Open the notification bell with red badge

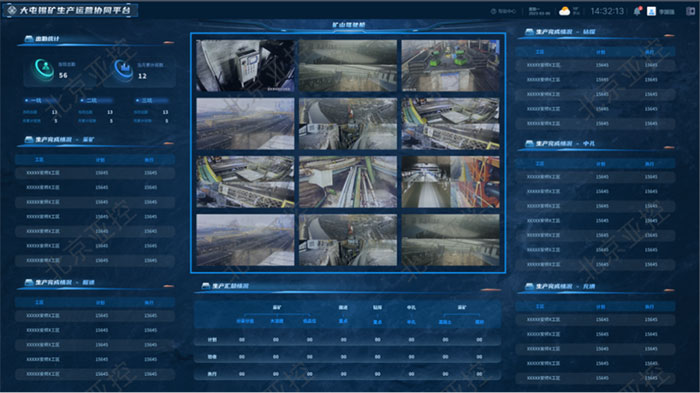coord(637,11)
